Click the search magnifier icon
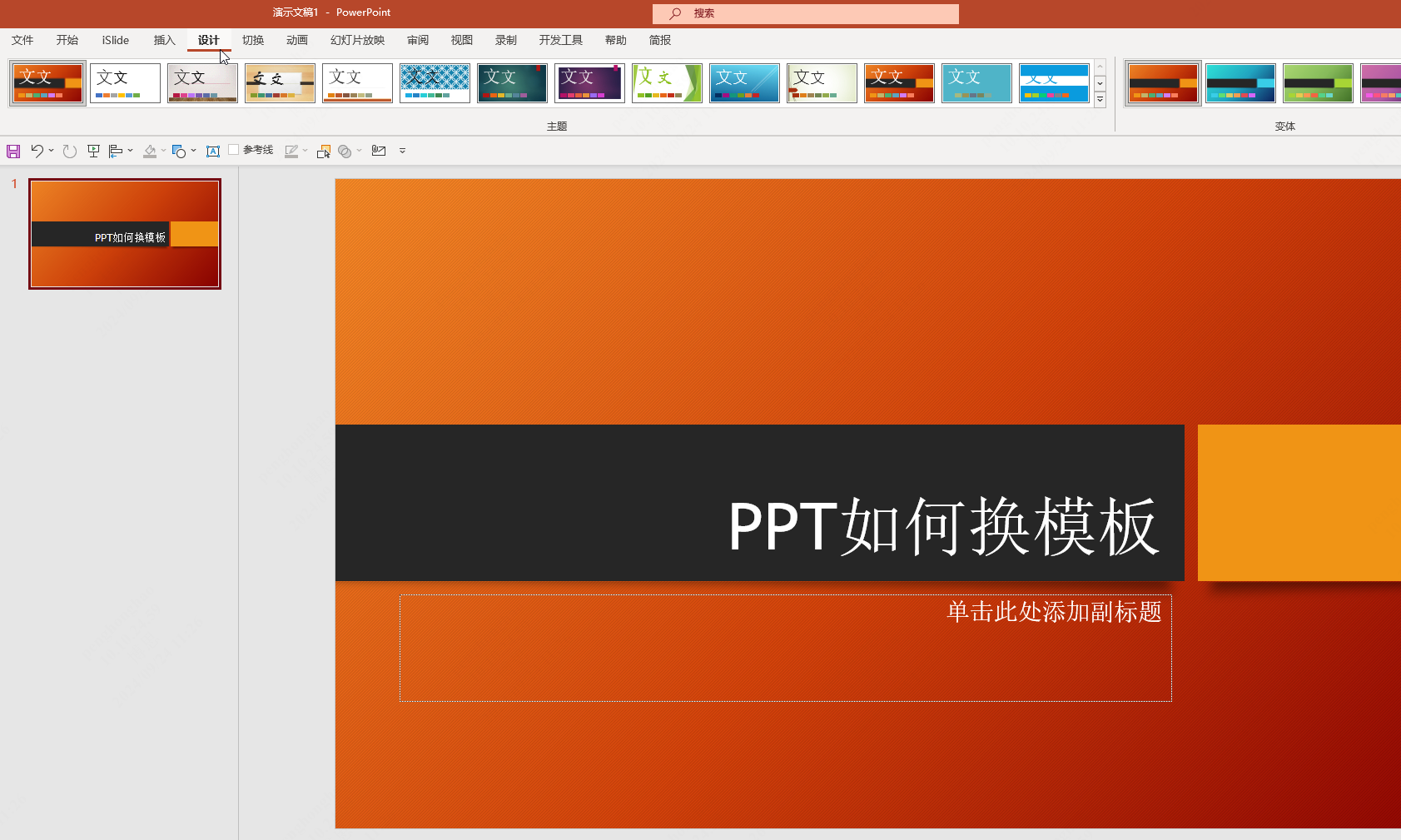This screenshot has height=840, width=1401. (x=675, y=13)
